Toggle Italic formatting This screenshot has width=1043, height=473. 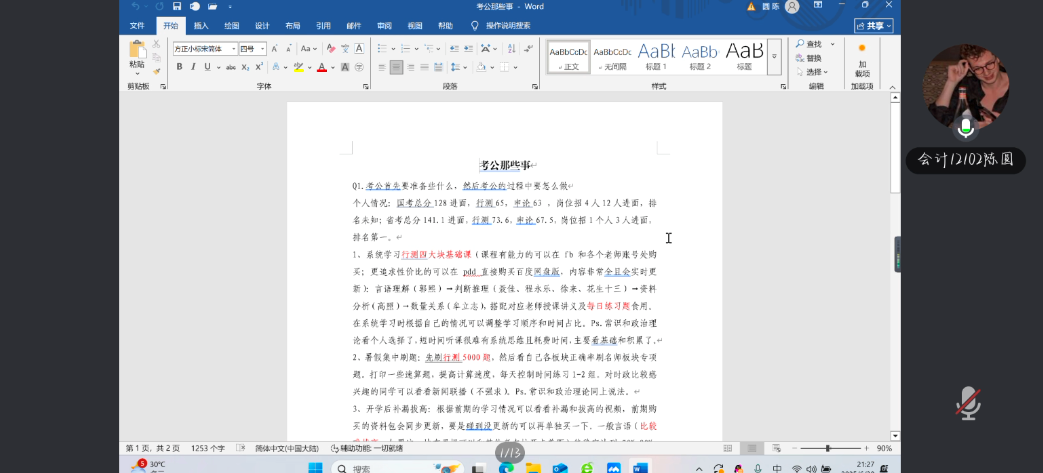(x=193, y=67)
